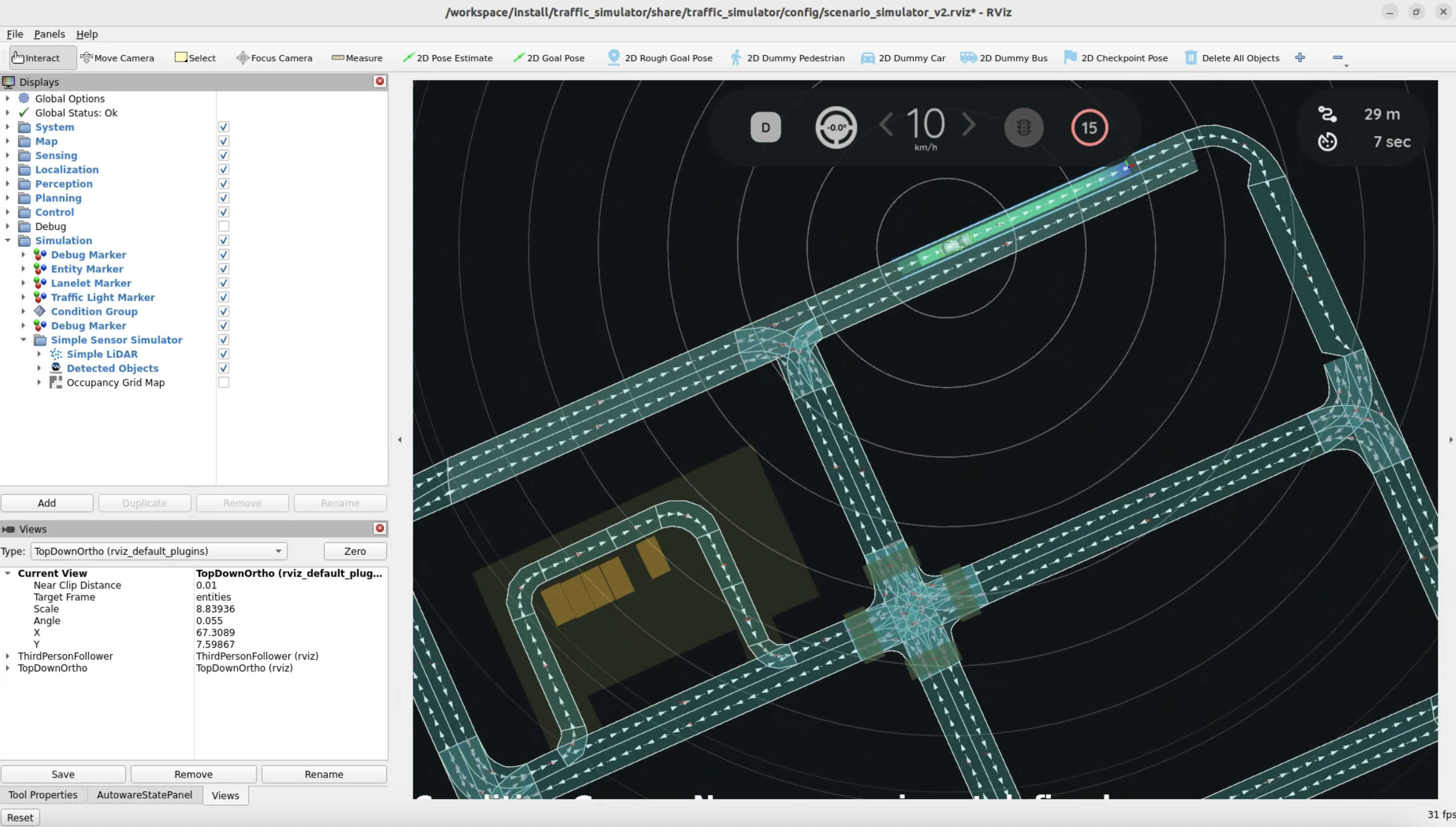
Task: Click the Reset button
Action: (x=20, y=817)
